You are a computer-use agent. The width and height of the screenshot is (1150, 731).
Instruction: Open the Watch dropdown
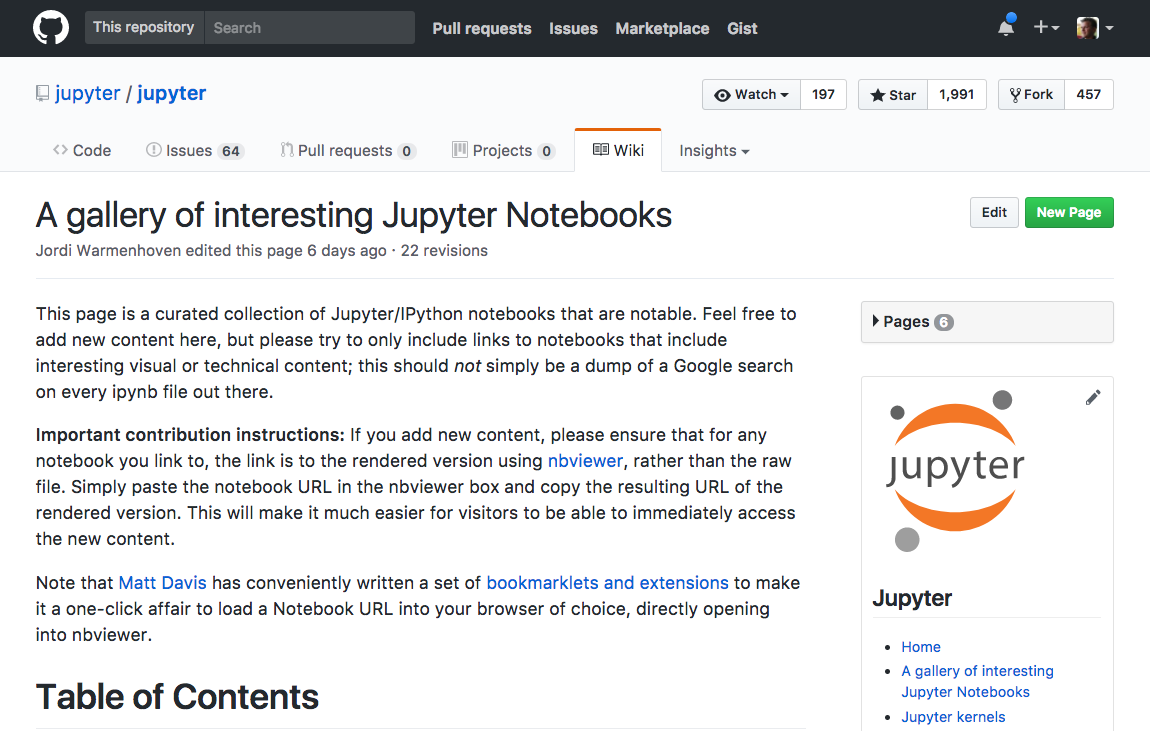(x=752, y=95)
